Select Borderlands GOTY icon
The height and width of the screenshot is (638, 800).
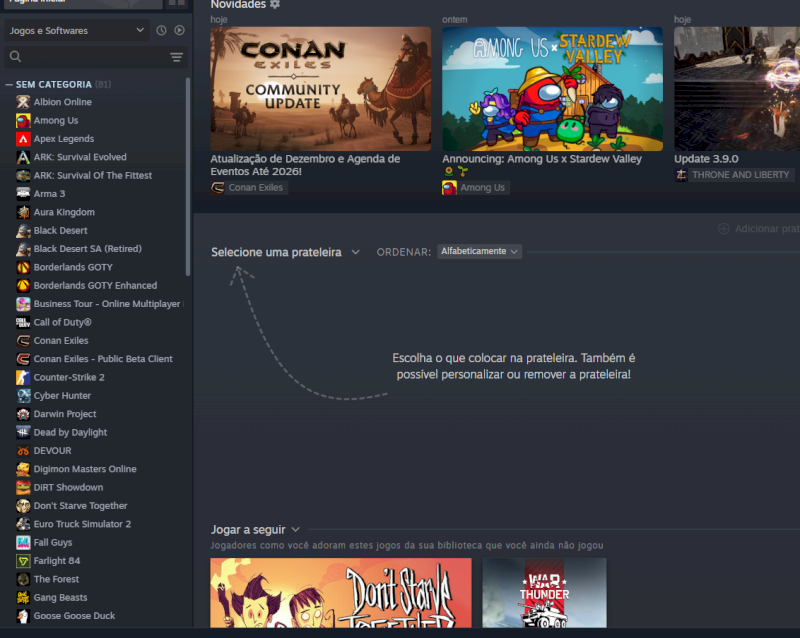(x=23, y=267)
